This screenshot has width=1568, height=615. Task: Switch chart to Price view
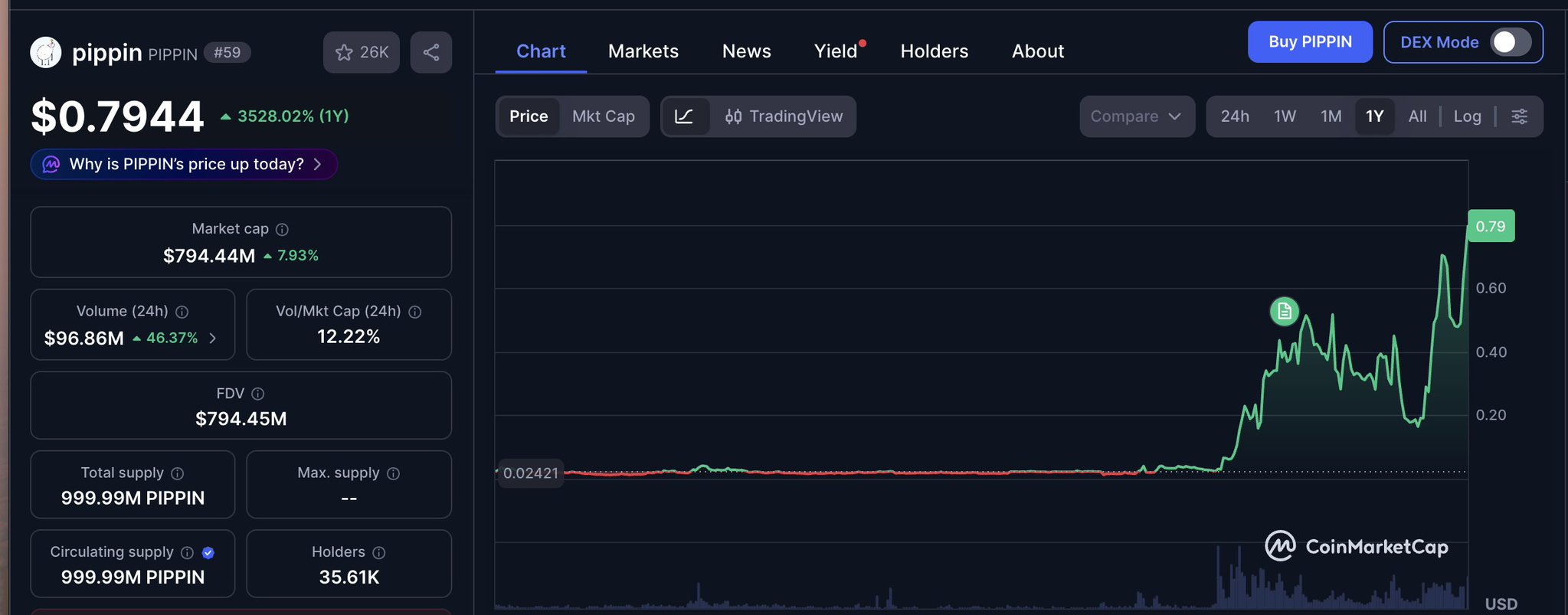pyautogui.click(x=529, y=116)
